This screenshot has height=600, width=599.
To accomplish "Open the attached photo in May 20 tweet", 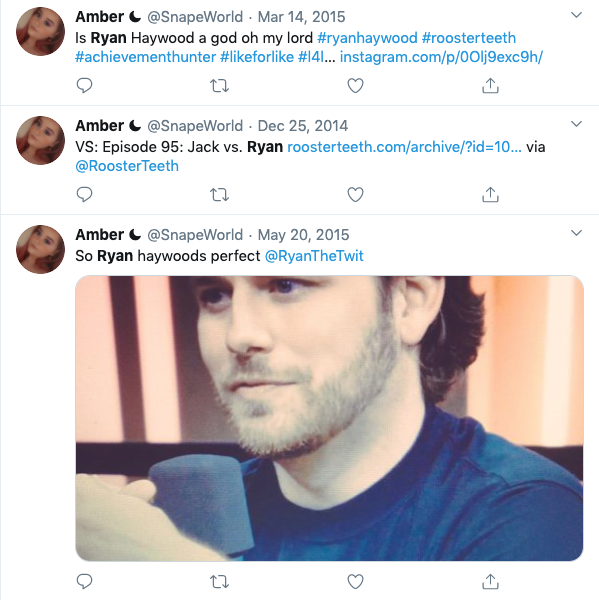I will click(329, 418).
